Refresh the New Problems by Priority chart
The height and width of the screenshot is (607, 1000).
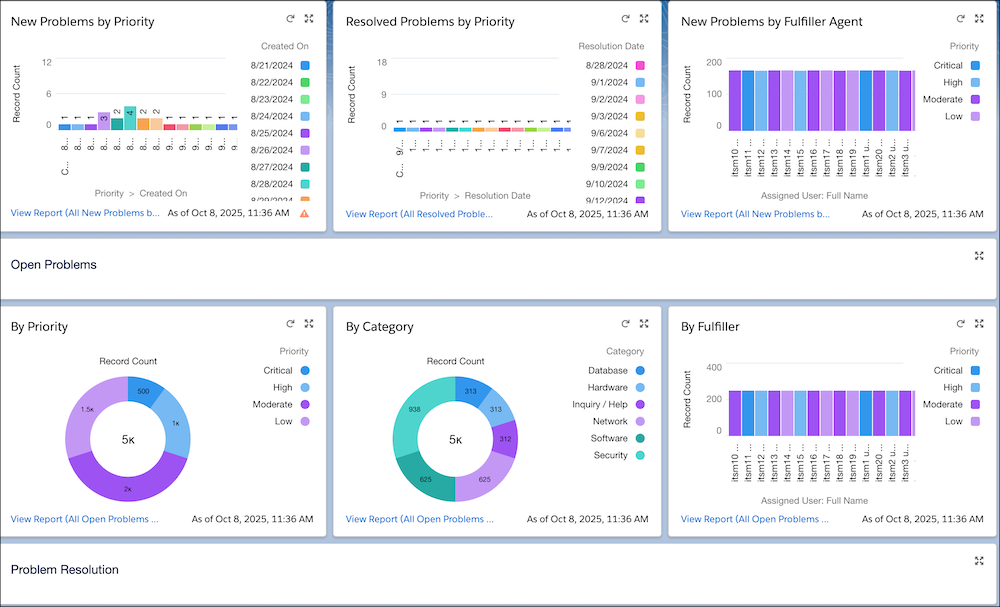(x=290, y=19)
